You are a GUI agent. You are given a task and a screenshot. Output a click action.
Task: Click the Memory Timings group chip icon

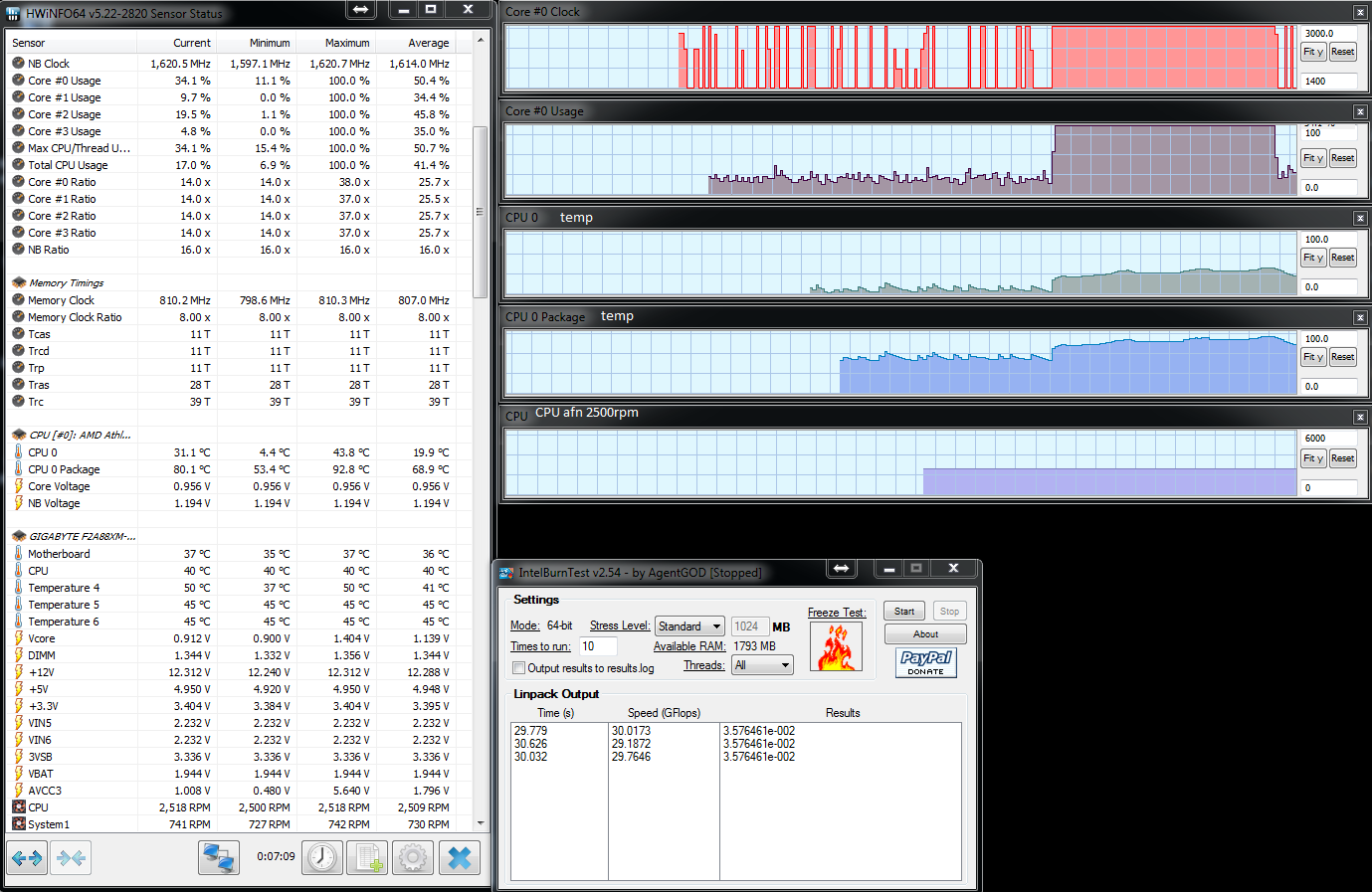coord(18,283)
